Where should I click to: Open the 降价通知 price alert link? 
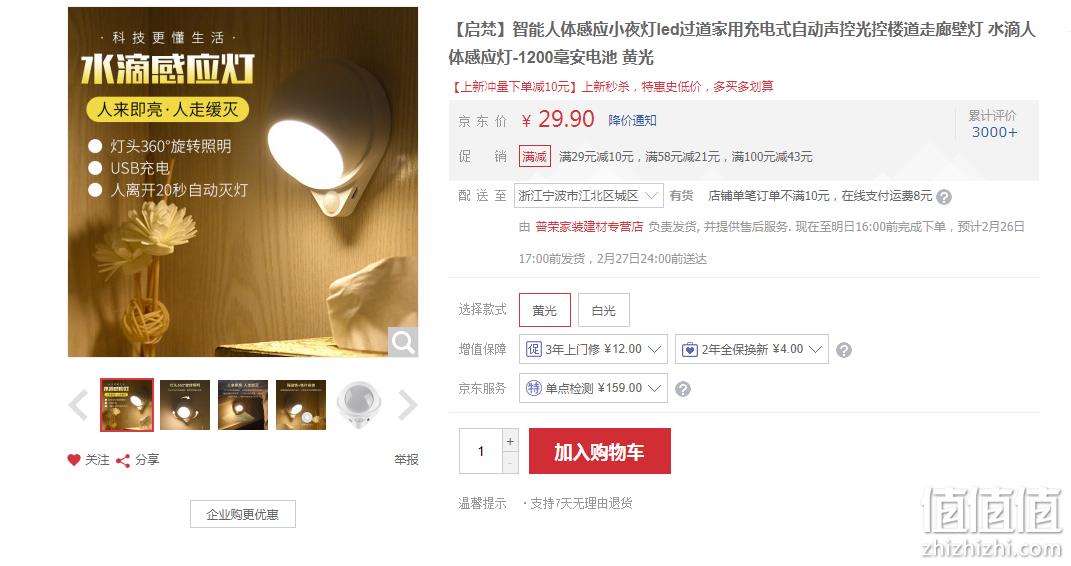(632, 120)
